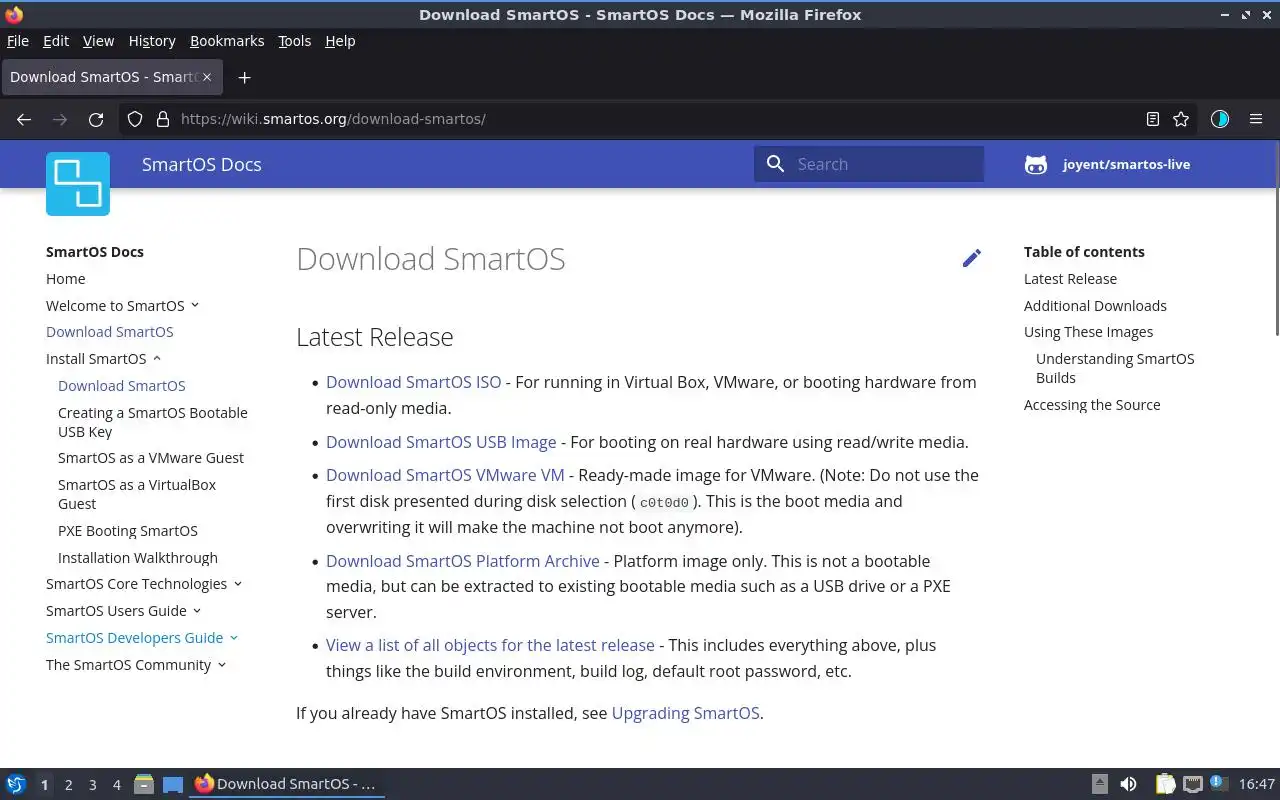Open tracking protection shield icon
1280x800 pixels.
point(135,119)
